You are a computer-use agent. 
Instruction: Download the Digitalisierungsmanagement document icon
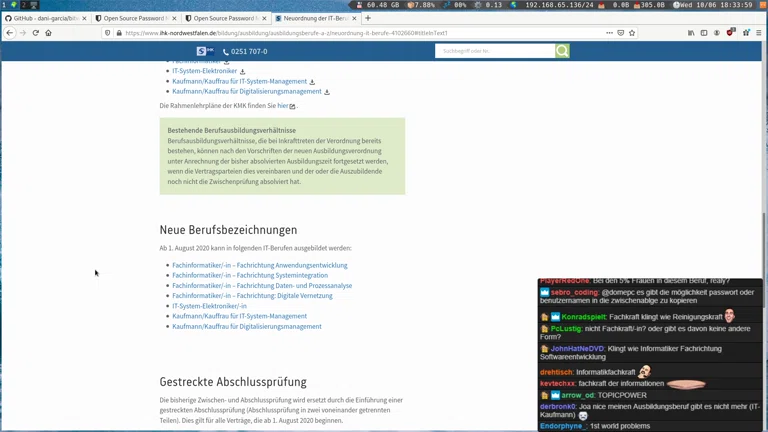[327, 92]
